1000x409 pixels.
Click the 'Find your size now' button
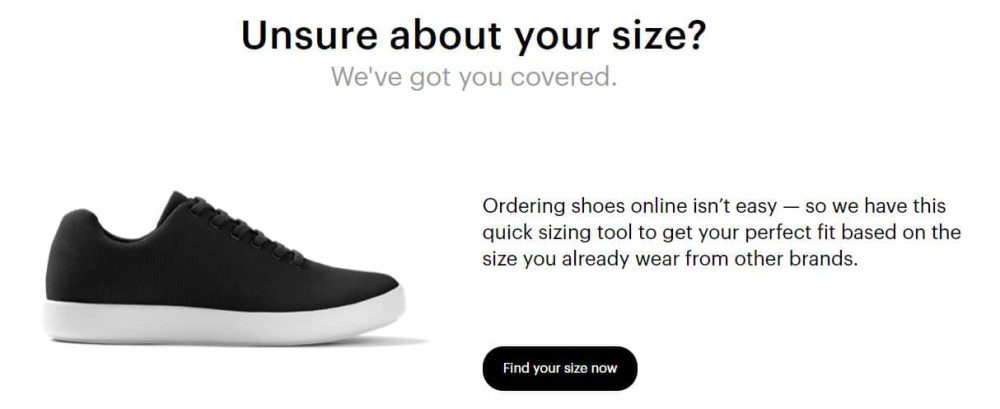coord(560,368)
